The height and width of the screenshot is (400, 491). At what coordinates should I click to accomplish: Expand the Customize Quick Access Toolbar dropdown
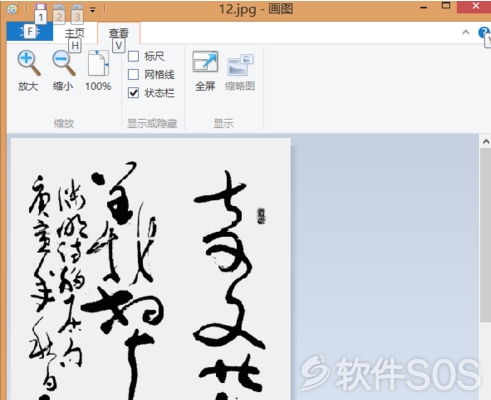tap(93, 10)
